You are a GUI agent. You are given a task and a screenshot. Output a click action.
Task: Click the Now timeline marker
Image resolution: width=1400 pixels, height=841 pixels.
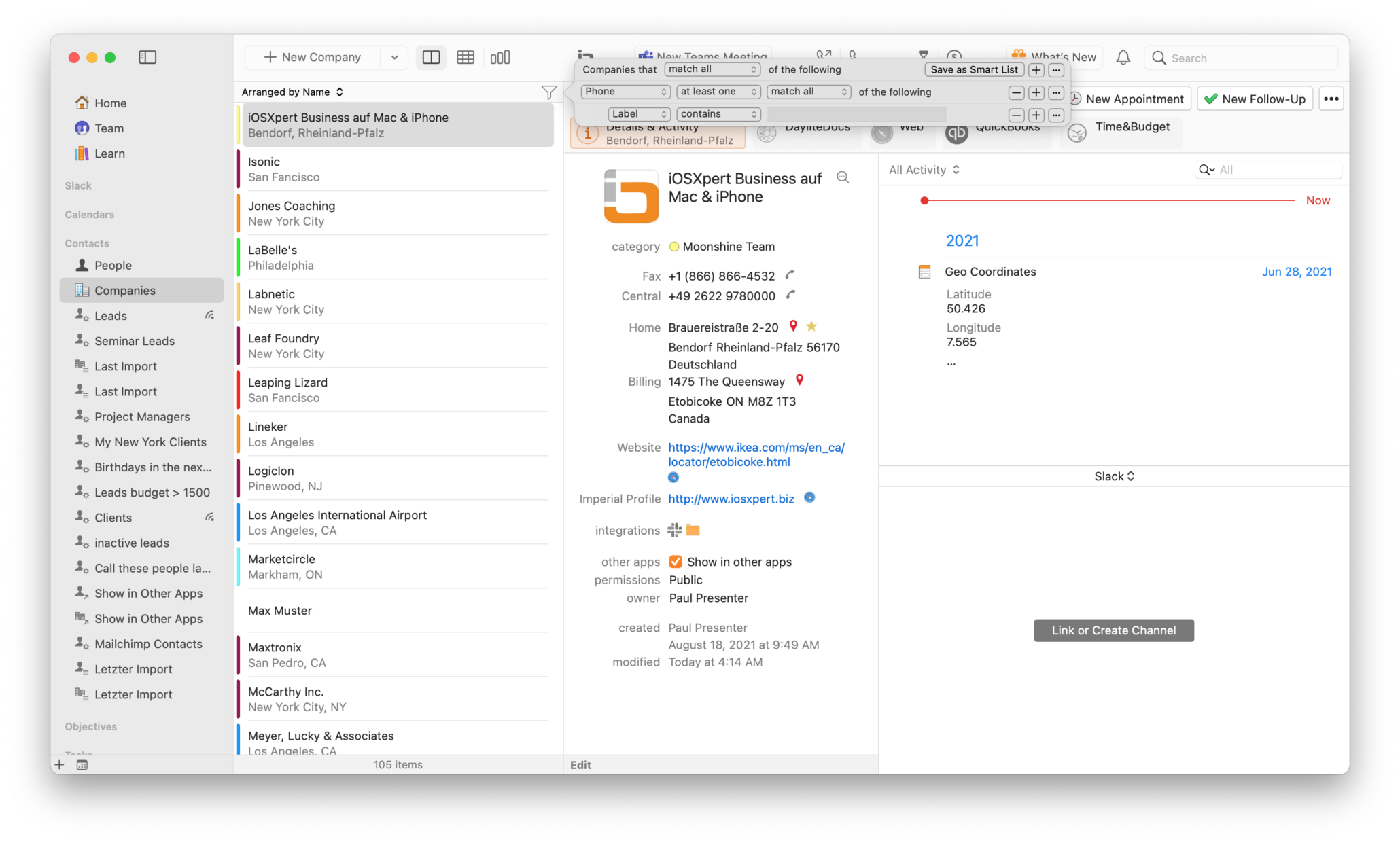[x=1318, y=200]
